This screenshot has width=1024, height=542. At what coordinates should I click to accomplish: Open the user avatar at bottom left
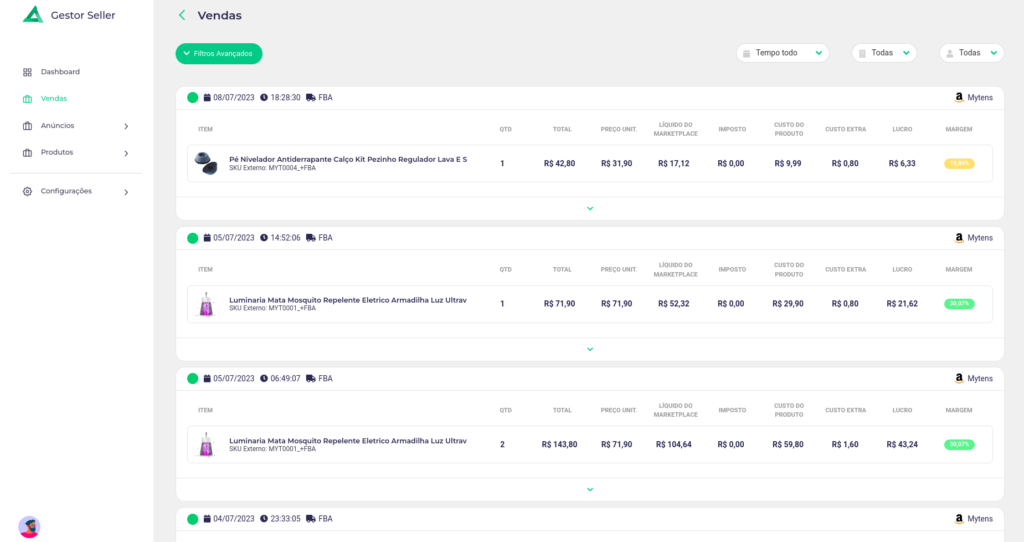click(29, 527)
